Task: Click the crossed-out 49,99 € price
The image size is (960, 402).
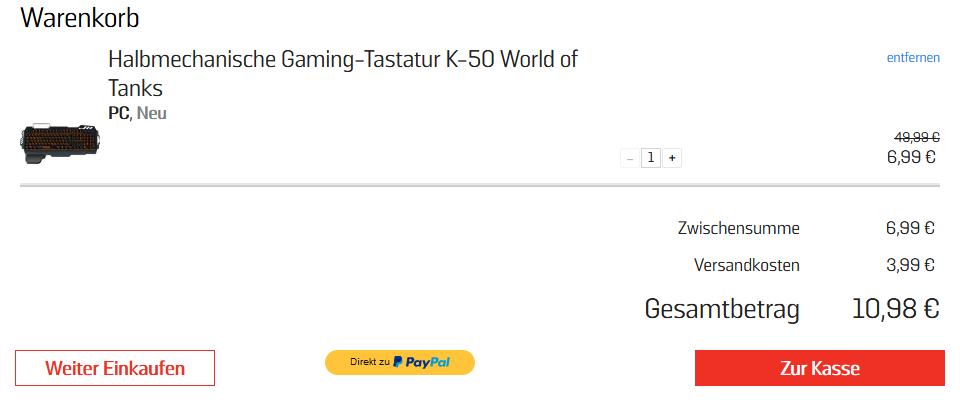Action: click(916, 137)
